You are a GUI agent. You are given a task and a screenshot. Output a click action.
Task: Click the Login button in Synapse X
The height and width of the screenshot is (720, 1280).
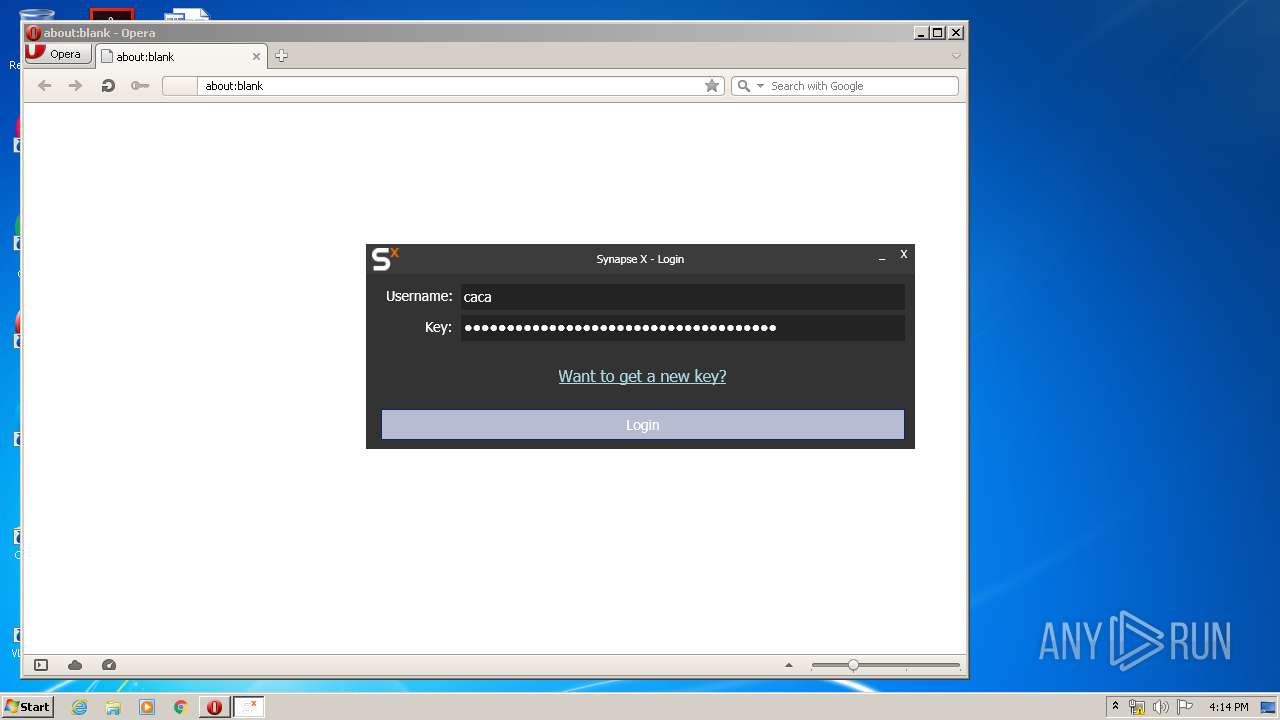642,425
